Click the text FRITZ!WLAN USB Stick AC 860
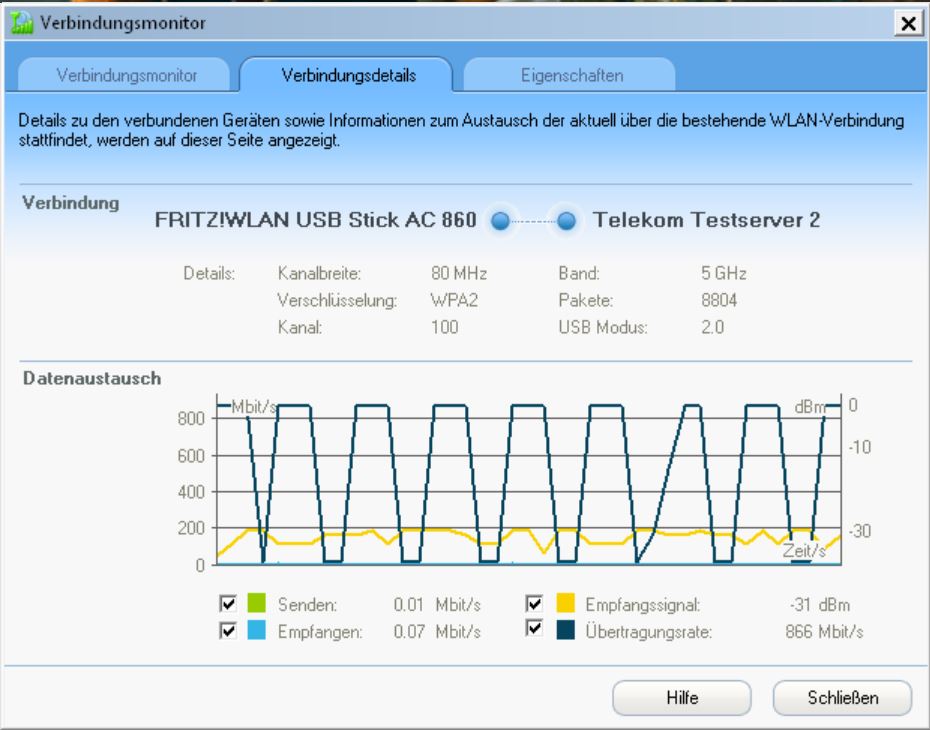Viewport: 930px width, 730px height. 316,220
